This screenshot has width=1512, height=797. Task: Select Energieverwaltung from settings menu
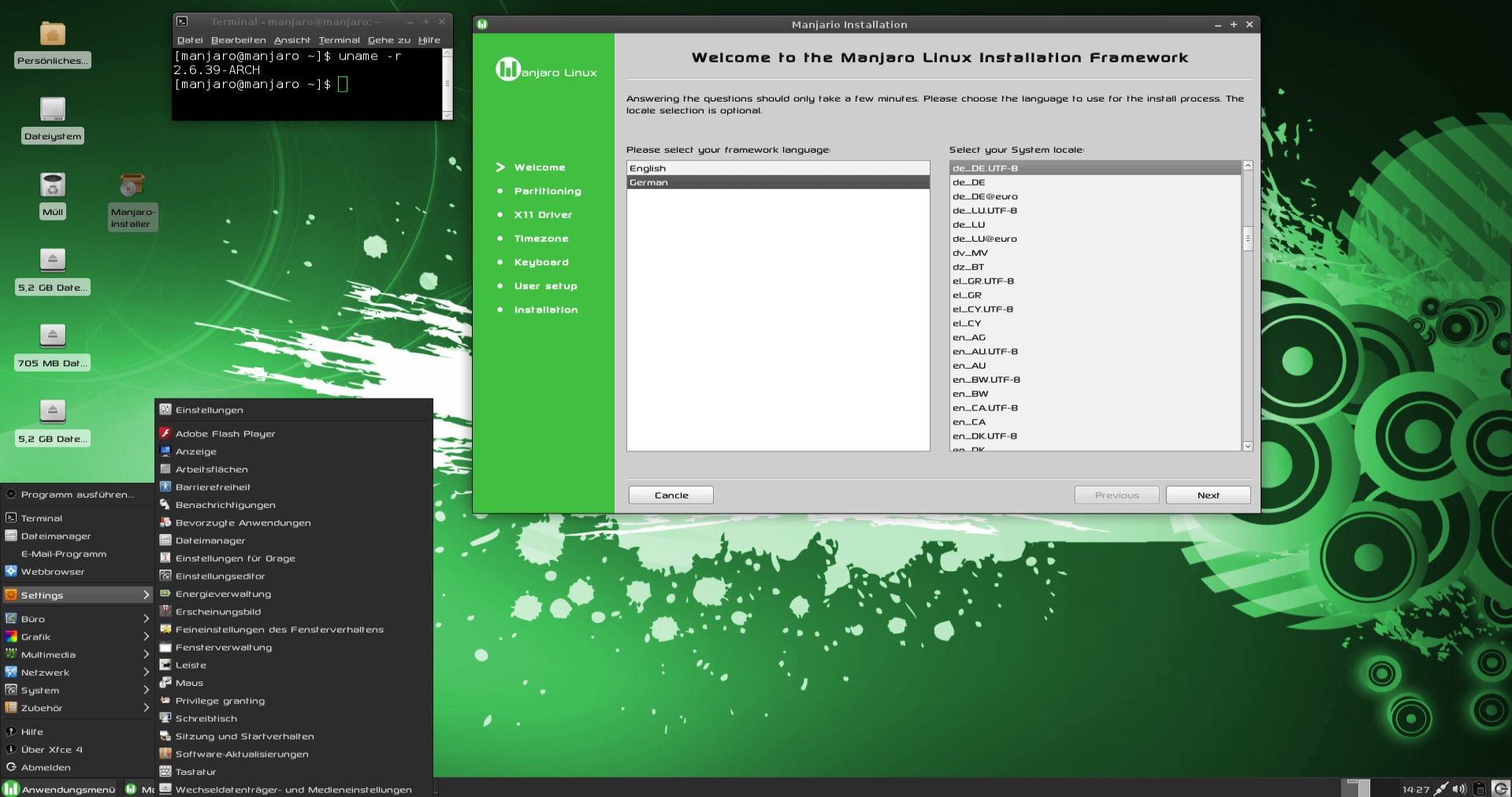pyautogui.click(x=223, y=594)
